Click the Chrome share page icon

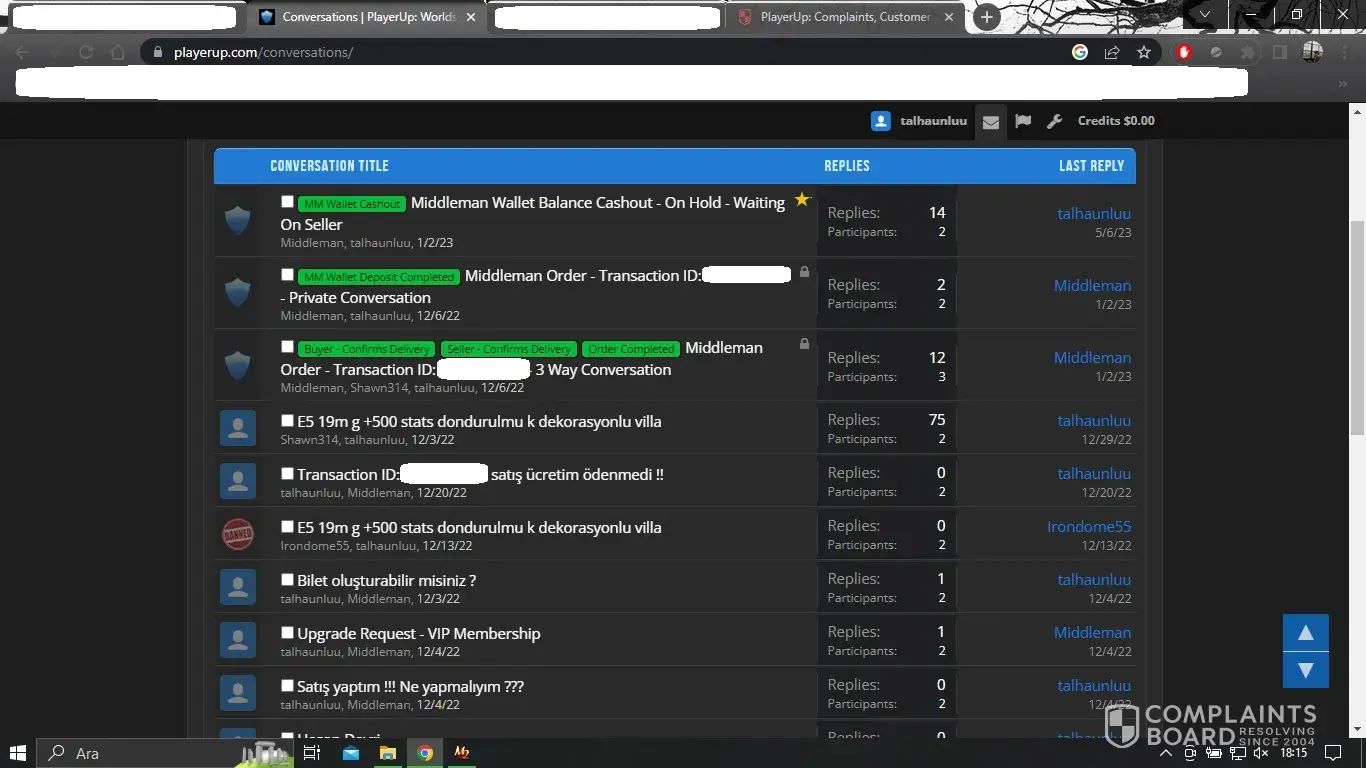coord(1111,52)
